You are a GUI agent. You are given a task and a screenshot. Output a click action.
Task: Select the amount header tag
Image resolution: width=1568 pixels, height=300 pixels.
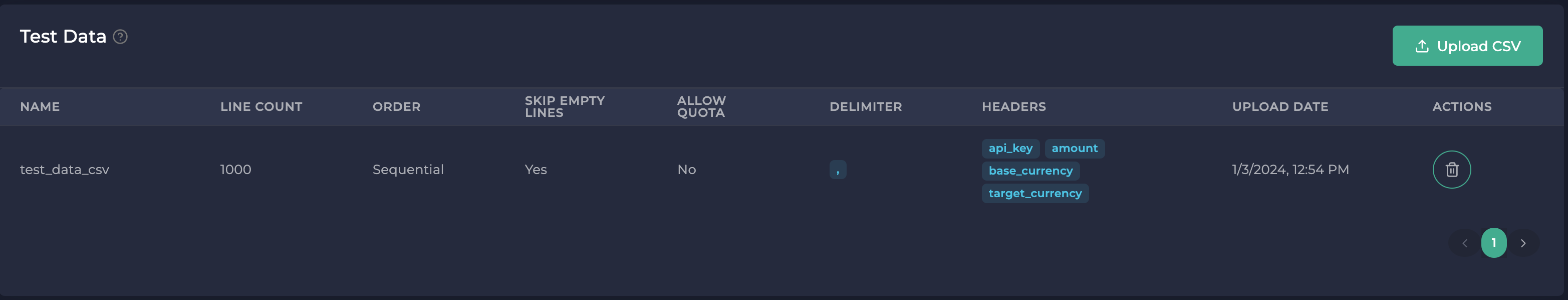pos(1075,148)
